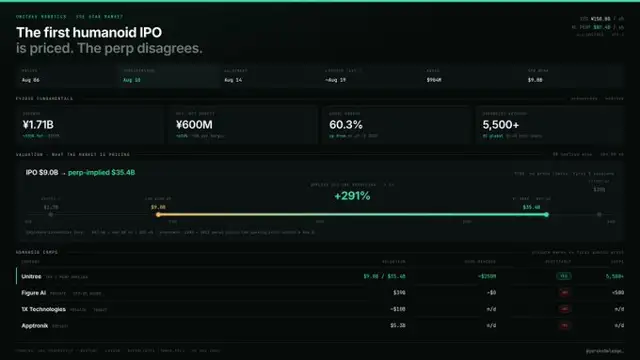640x360 pixels.
Task: Click the "Humanoid comps" section header
Action: [37, 252]
